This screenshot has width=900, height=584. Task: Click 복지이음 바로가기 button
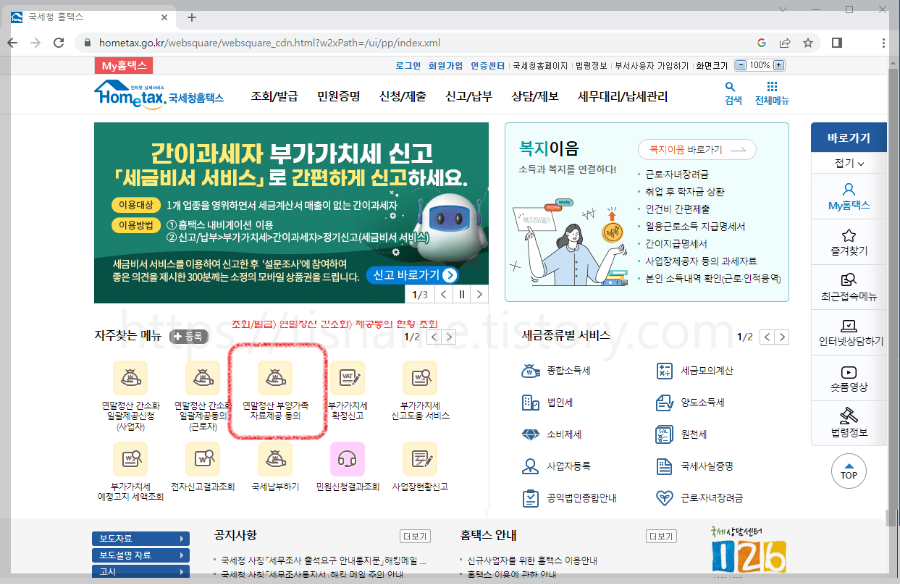point(697,150)
